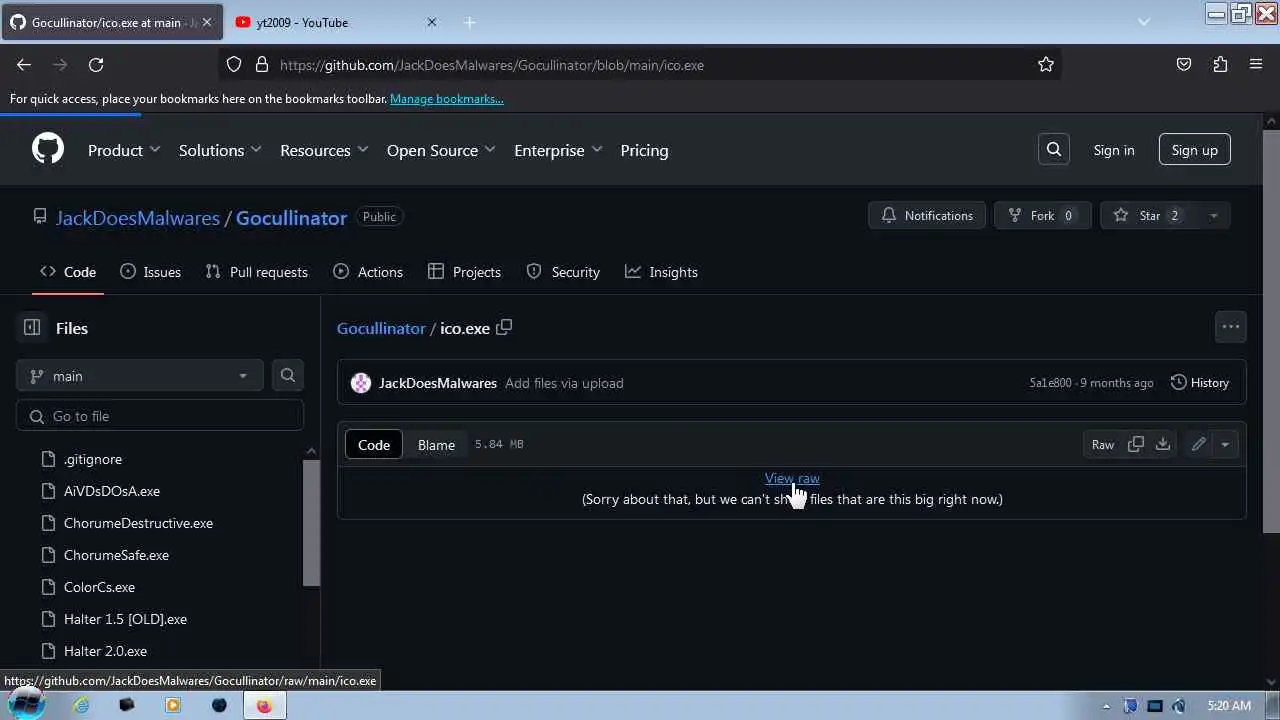Image resolution: width=1280 pixels, height=720 pixels.
Task: Open the Insights tab
Action: (x=661, y=272)
